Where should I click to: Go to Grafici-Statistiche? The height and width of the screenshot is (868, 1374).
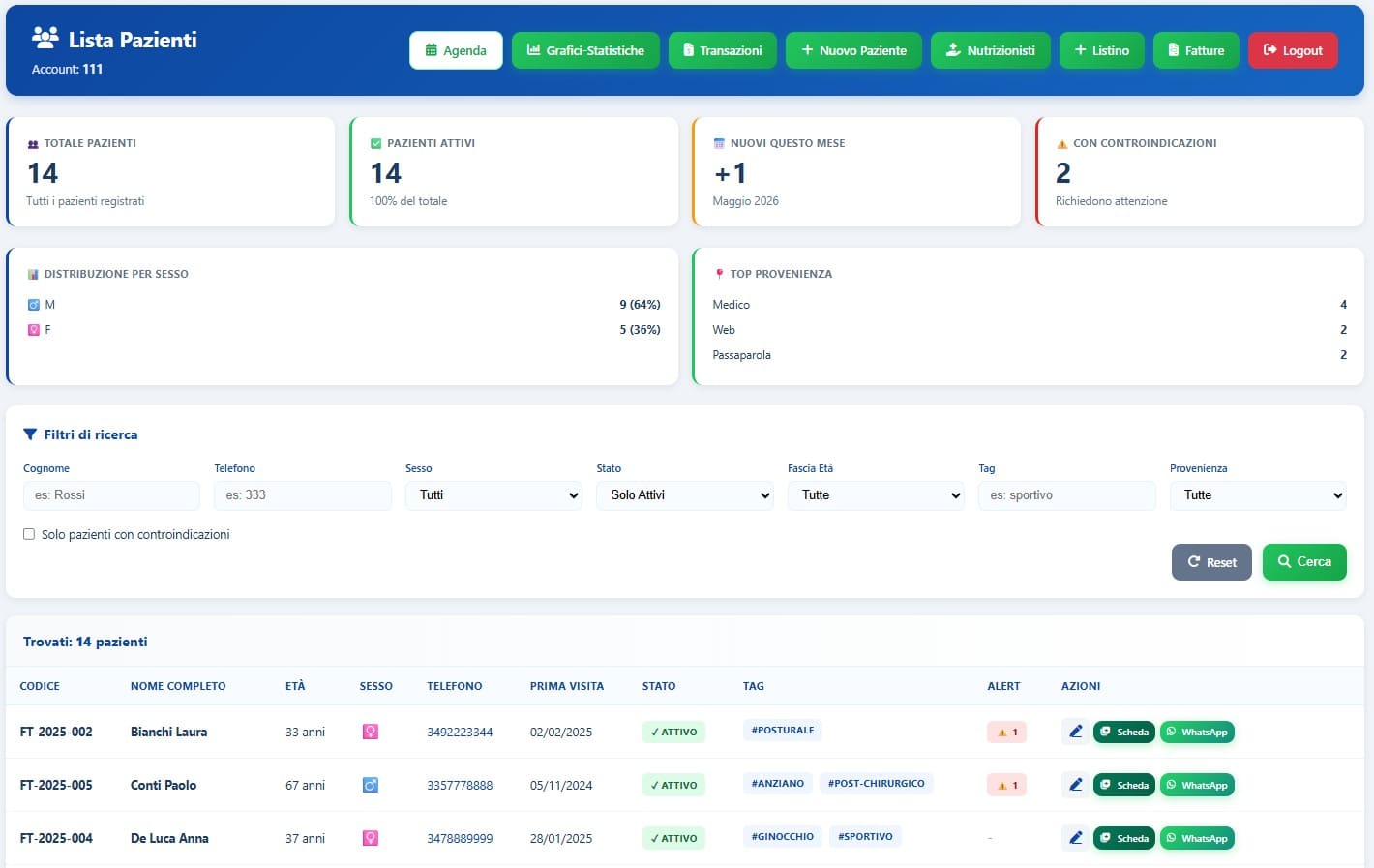coord(585,50)
